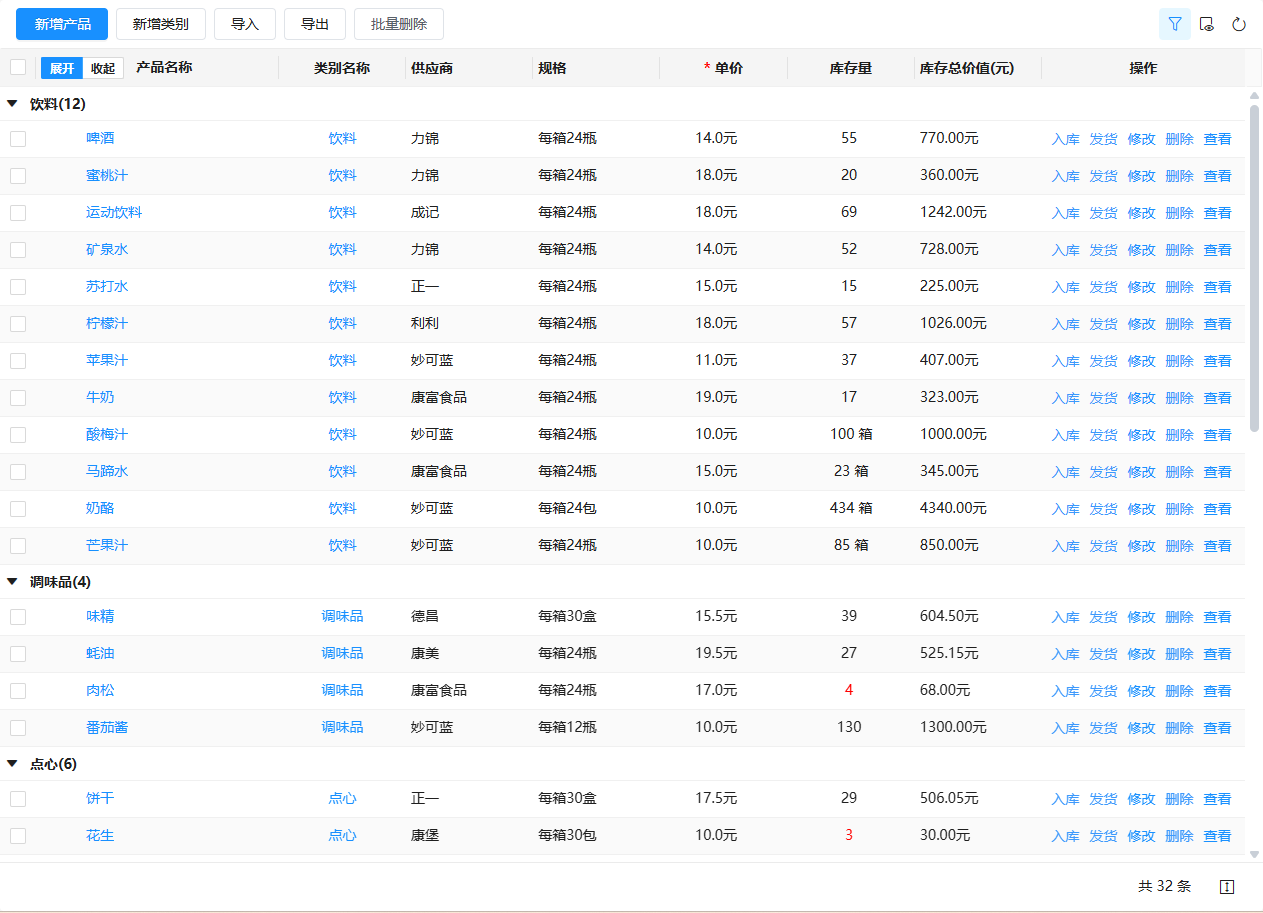Click 饮料 category link in 苏打水 row

tap(342, 286)
